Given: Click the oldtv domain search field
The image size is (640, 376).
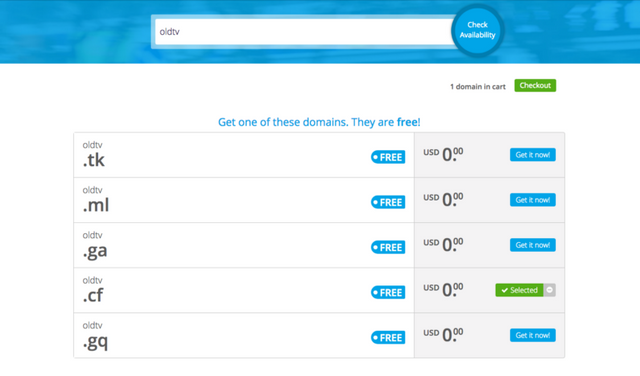Looking at the screenshot, I should click(x=304, y=32).
